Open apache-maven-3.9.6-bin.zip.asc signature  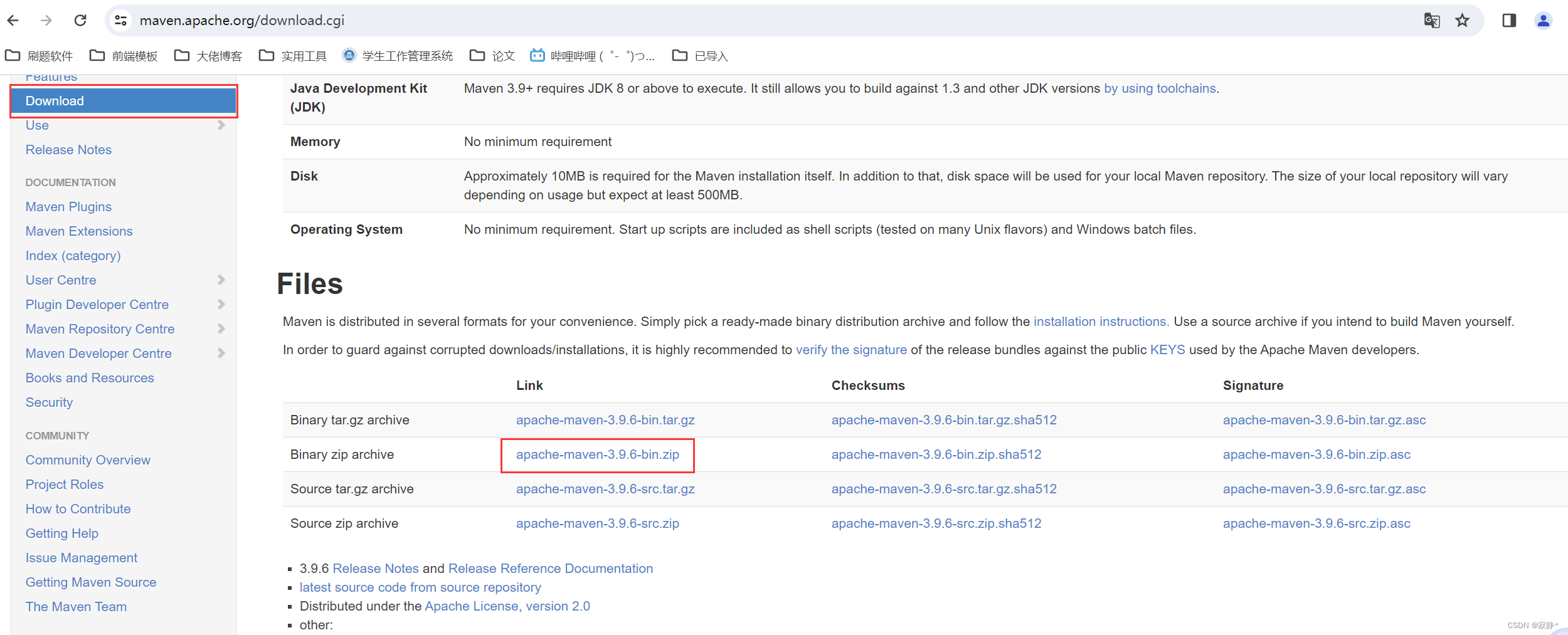tap(1316, 454)
